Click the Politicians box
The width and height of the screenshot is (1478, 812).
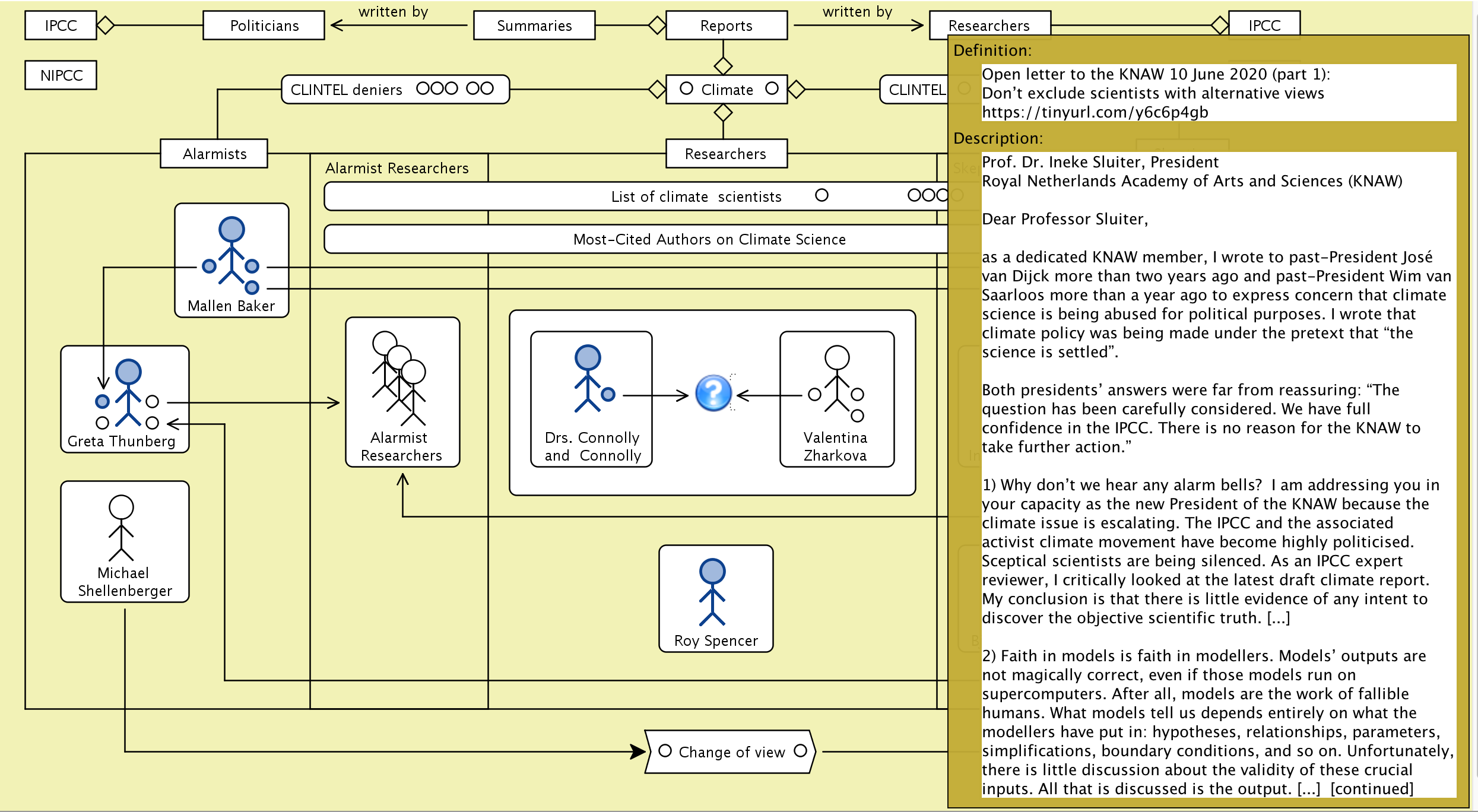[x=264, y=26]
